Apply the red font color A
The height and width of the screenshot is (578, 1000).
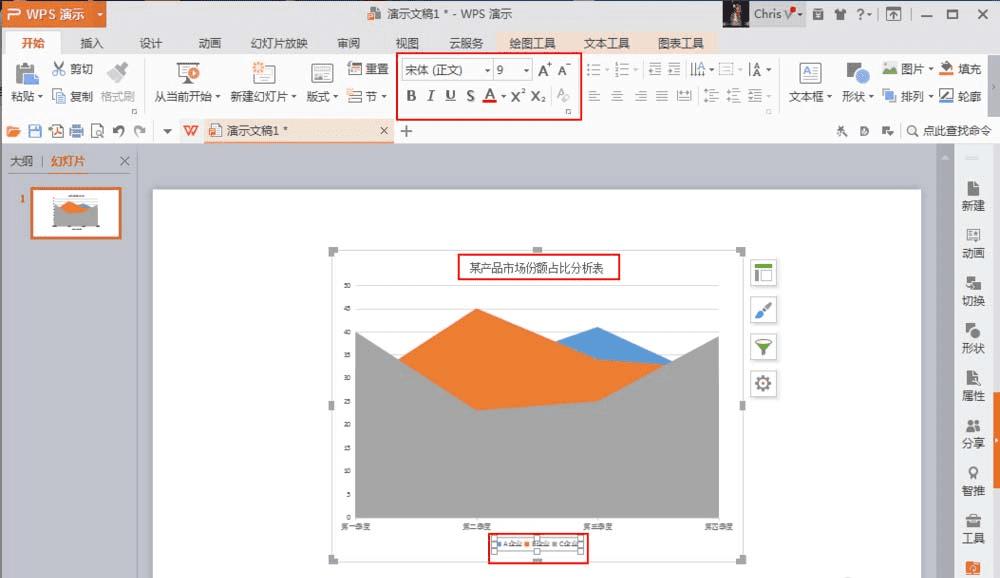489,96
